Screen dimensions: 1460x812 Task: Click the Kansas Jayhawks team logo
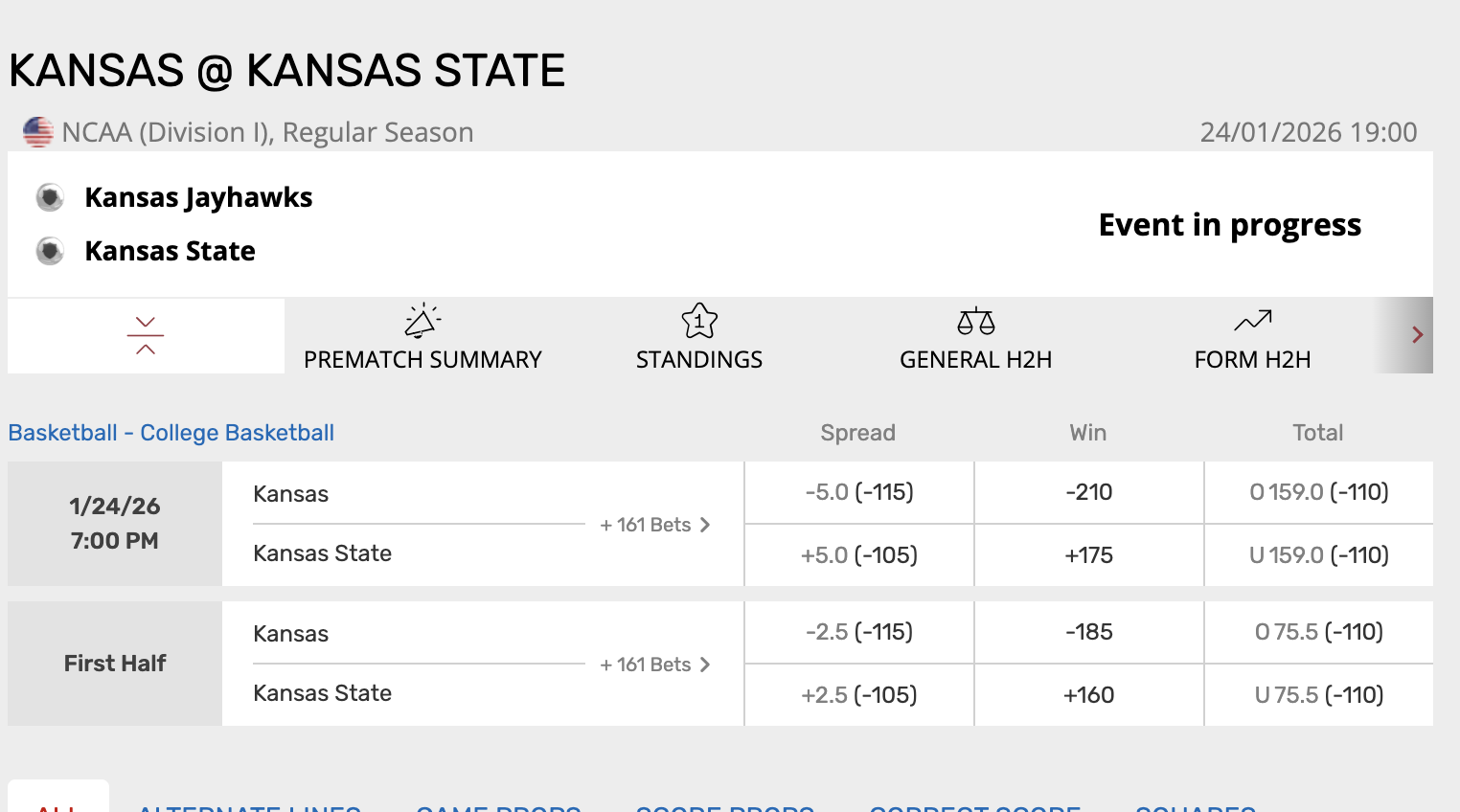[50, 197]
